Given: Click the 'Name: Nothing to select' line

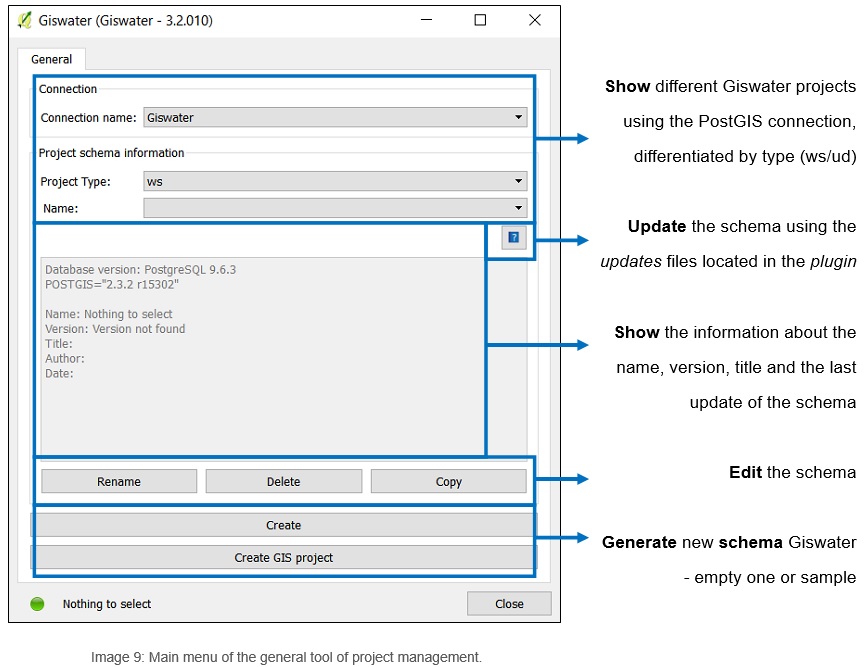Looking at the screenshot, I should pyautogui.click(x=108, y=314).
